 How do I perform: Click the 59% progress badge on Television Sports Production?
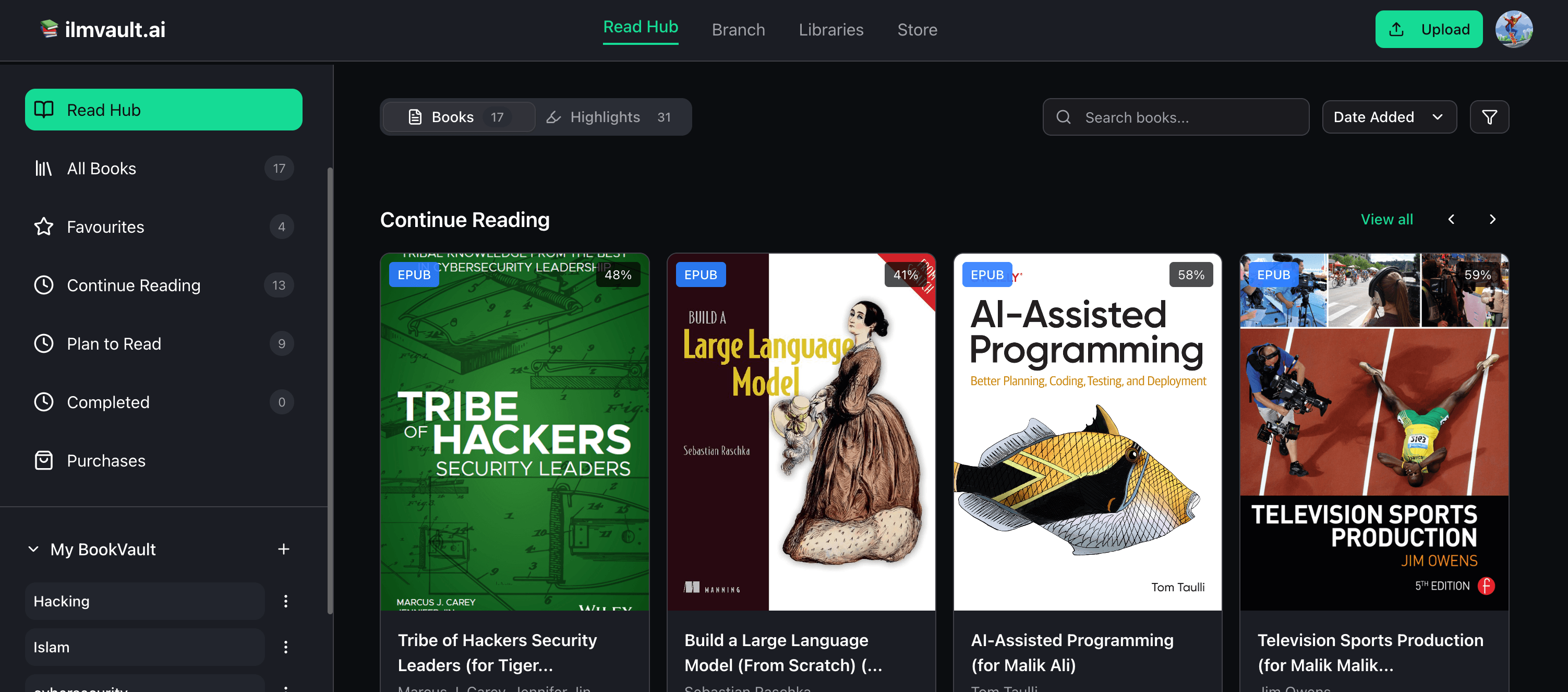click(x=1478, y=275)
